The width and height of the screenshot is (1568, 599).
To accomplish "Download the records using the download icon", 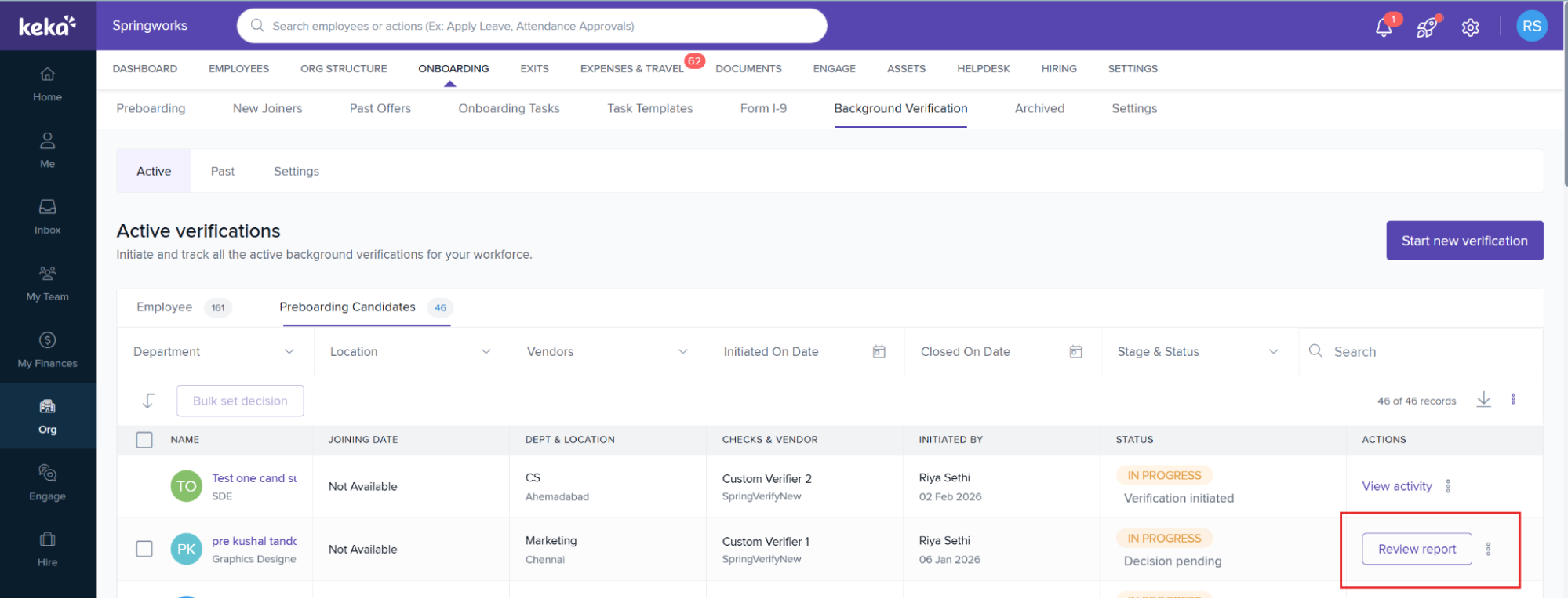I will pyautogui.click(x=1483, y=400).
